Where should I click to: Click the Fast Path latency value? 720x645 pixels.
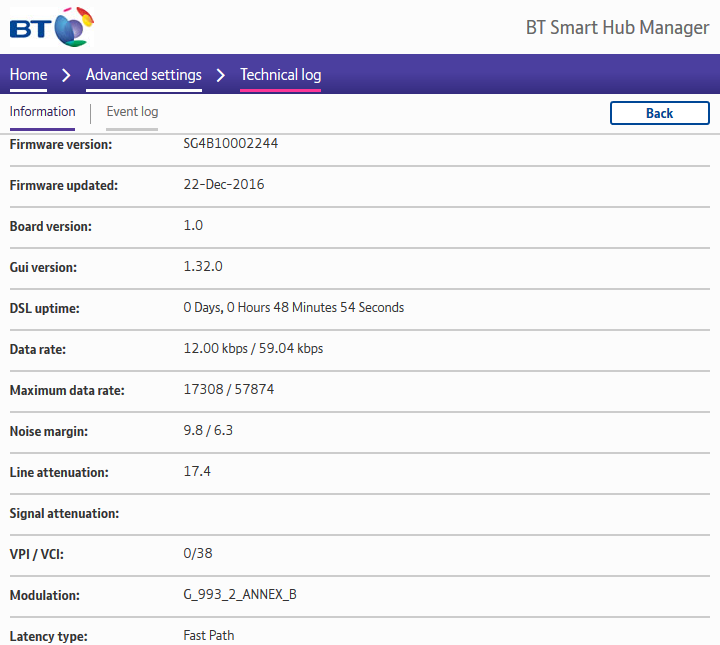point(208,635)
